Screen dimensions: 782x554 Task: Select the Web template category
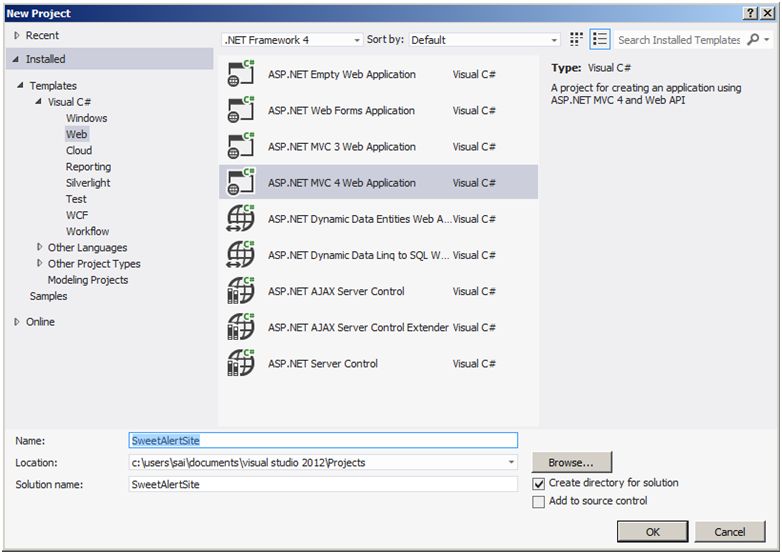coord(76,134)
